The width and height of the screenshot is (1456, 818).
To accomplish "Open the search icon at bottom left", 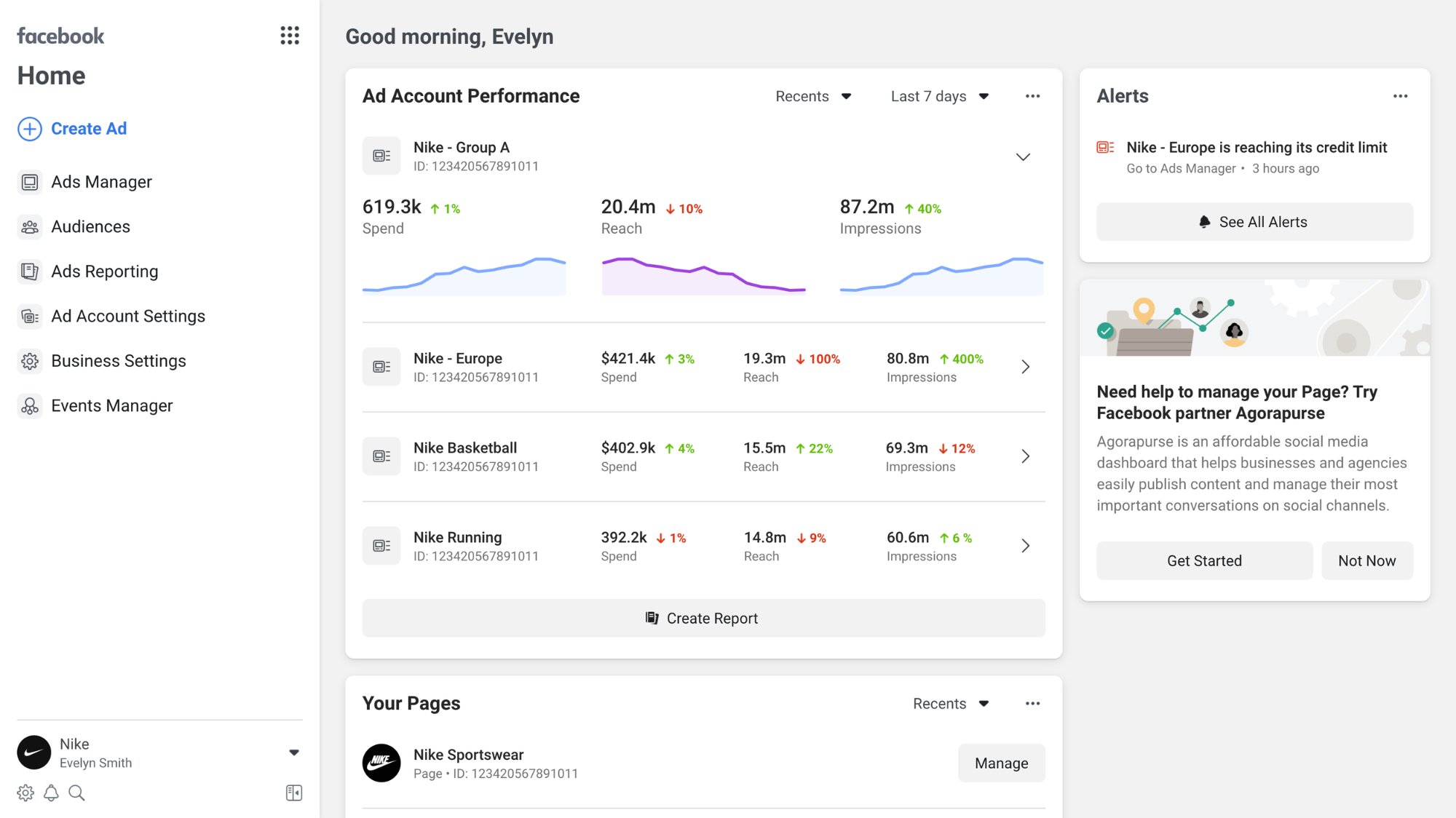I will click(x=76, y=793).
